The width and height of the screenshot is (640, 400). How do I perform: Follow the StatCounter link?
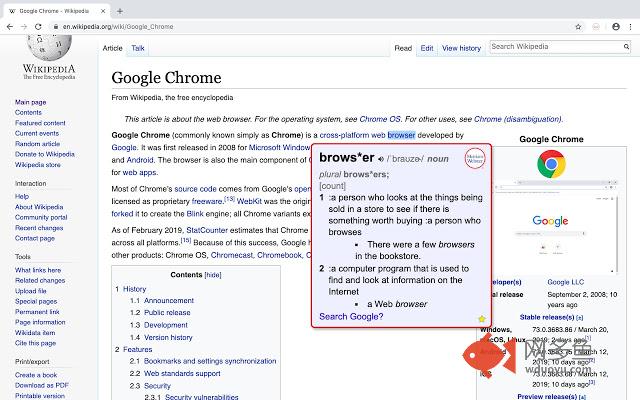point(207,230)
